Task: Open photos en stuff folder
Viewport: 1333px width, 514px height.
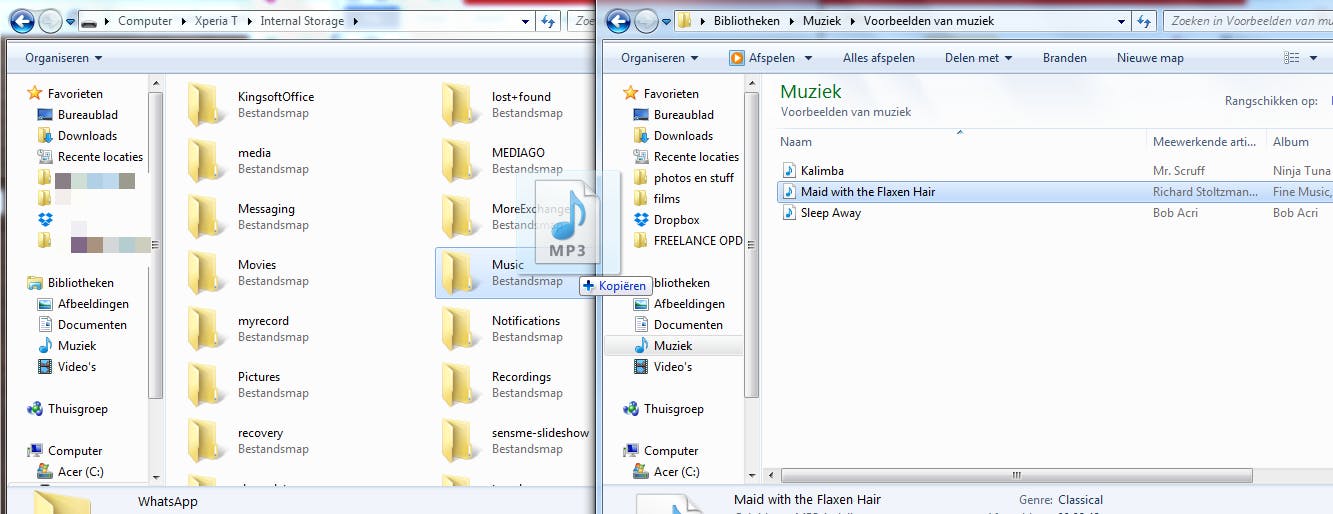Action: 684,177
